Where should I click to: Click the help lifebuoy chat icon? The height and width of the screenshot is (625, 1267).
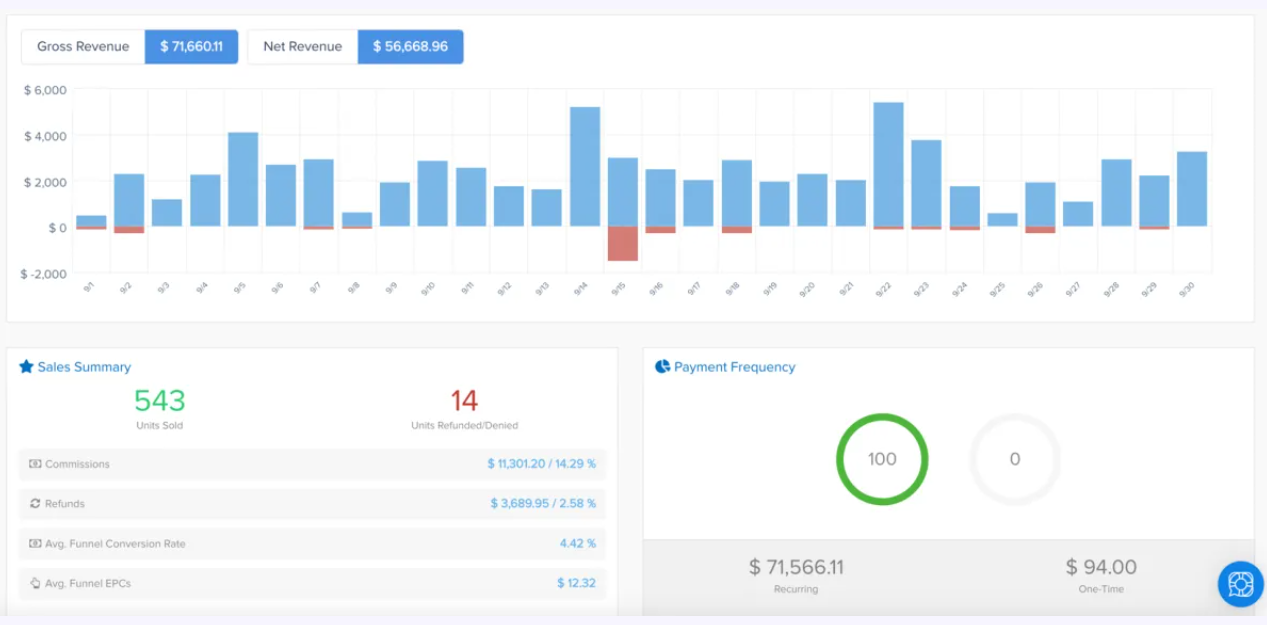point(1240,583)
